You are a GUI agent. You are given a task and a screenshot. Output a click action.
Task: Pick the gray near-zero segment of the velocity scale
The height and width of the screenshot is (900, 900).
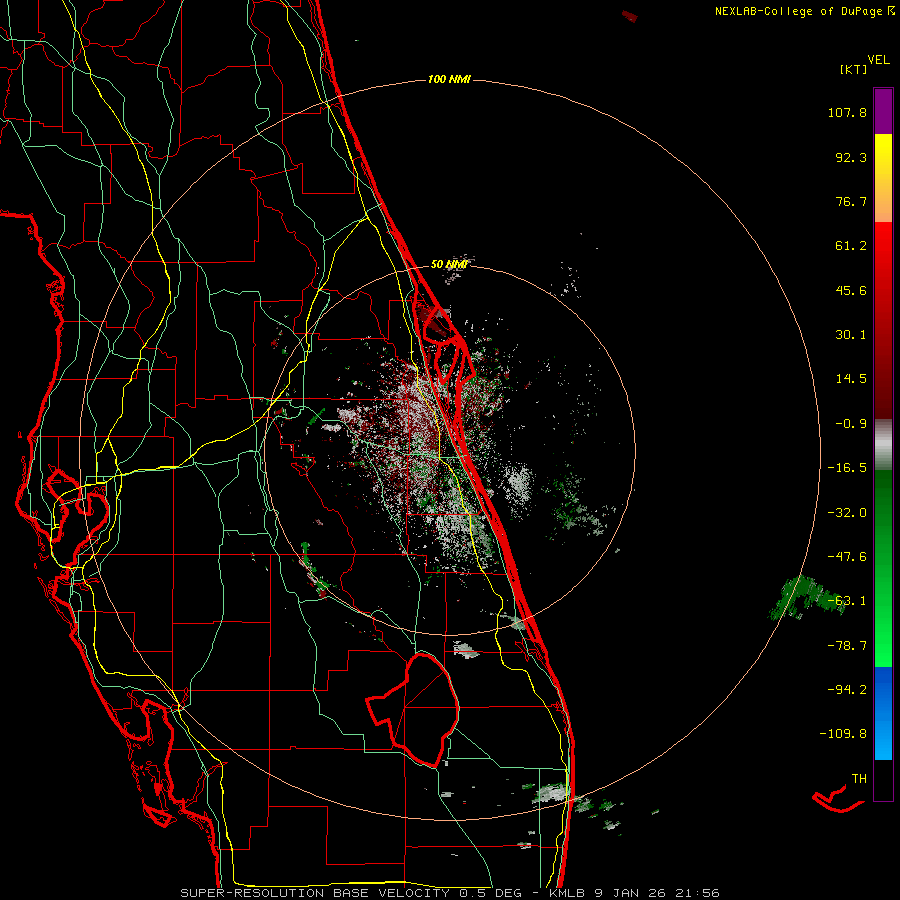[883, 445]
